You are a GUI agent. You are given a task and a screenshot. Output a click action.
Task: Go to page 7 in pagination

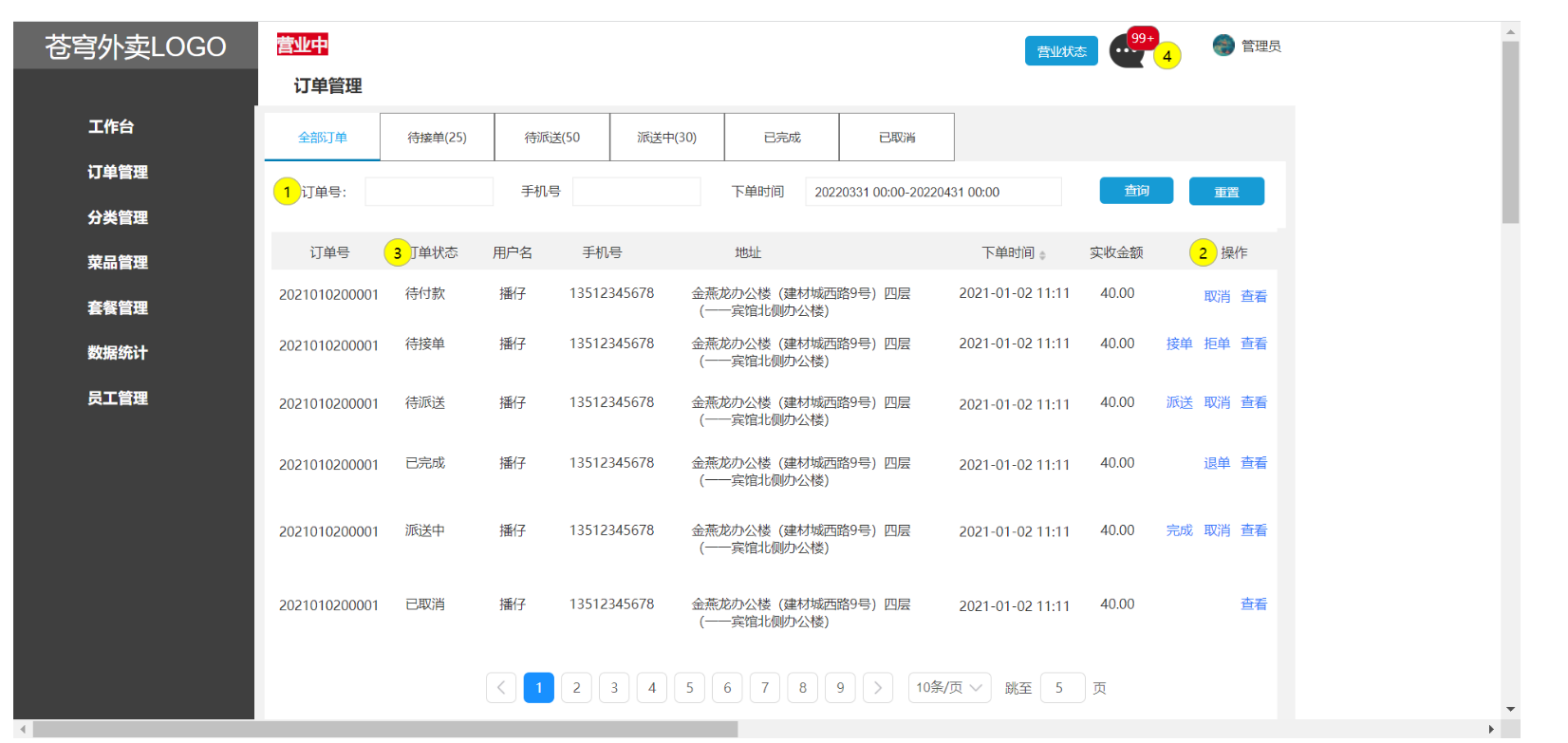pyautogui.click(x=765, y=688)
